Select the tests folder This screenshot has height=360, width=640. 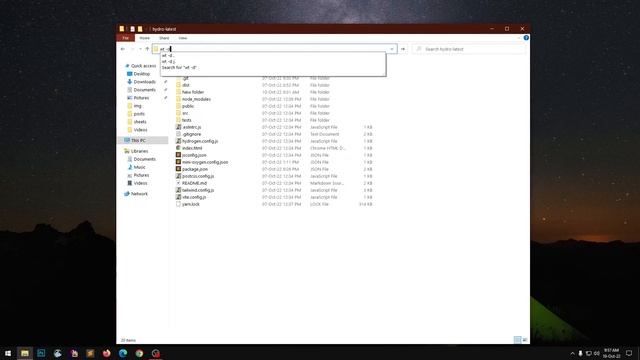pos(187,120)
